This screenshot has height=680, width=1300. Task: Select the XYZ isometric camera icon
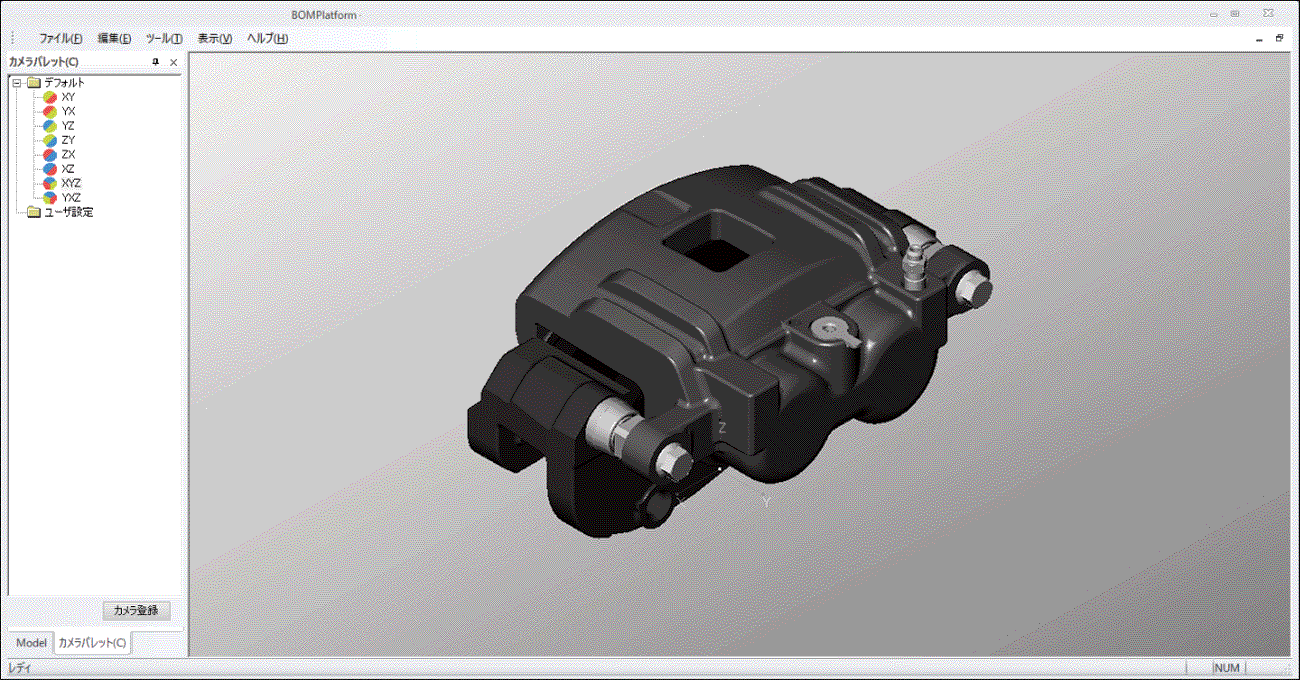(x=50, y=184)
